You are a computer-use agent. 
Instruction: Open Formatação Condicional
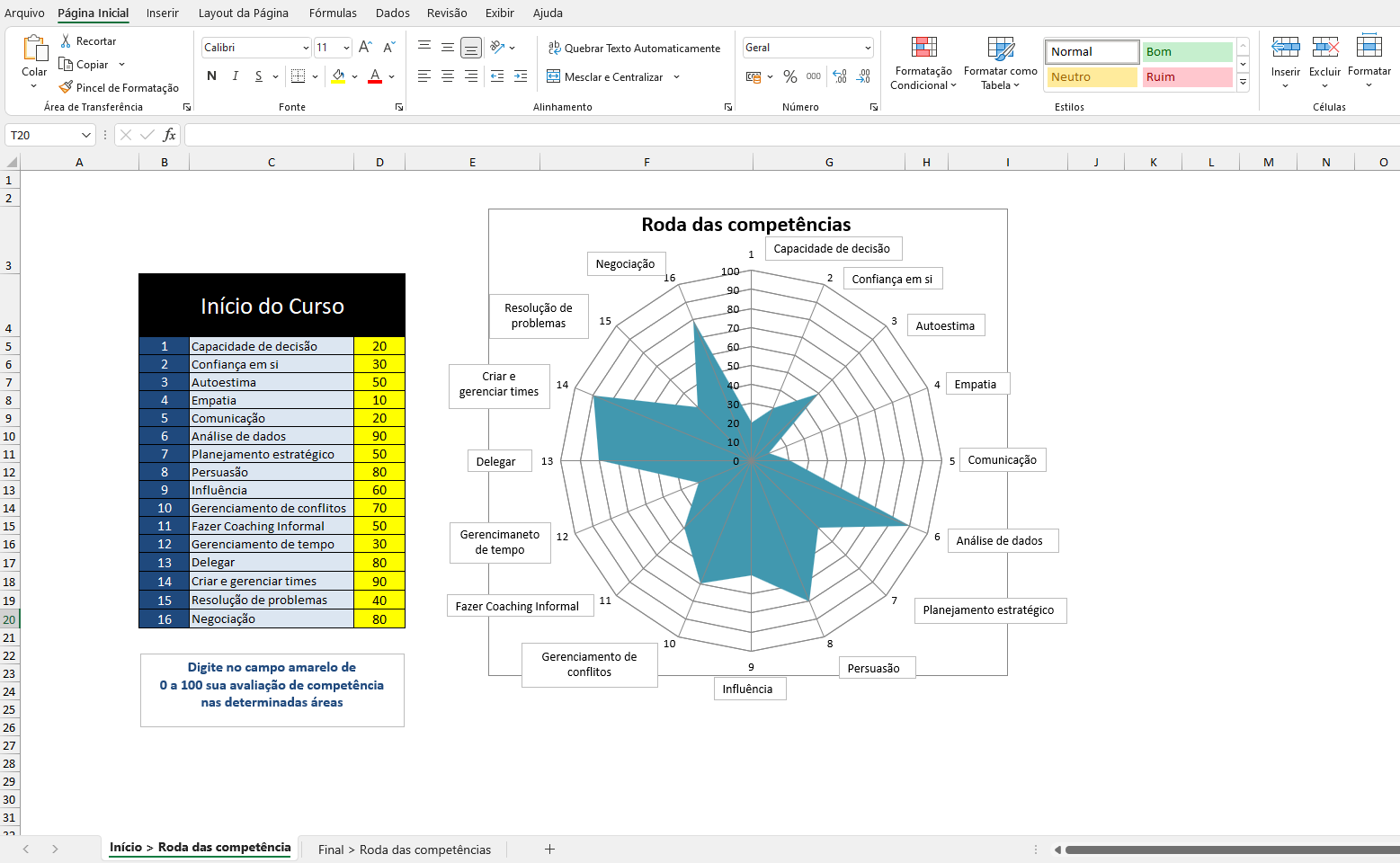tap(923, 63)
